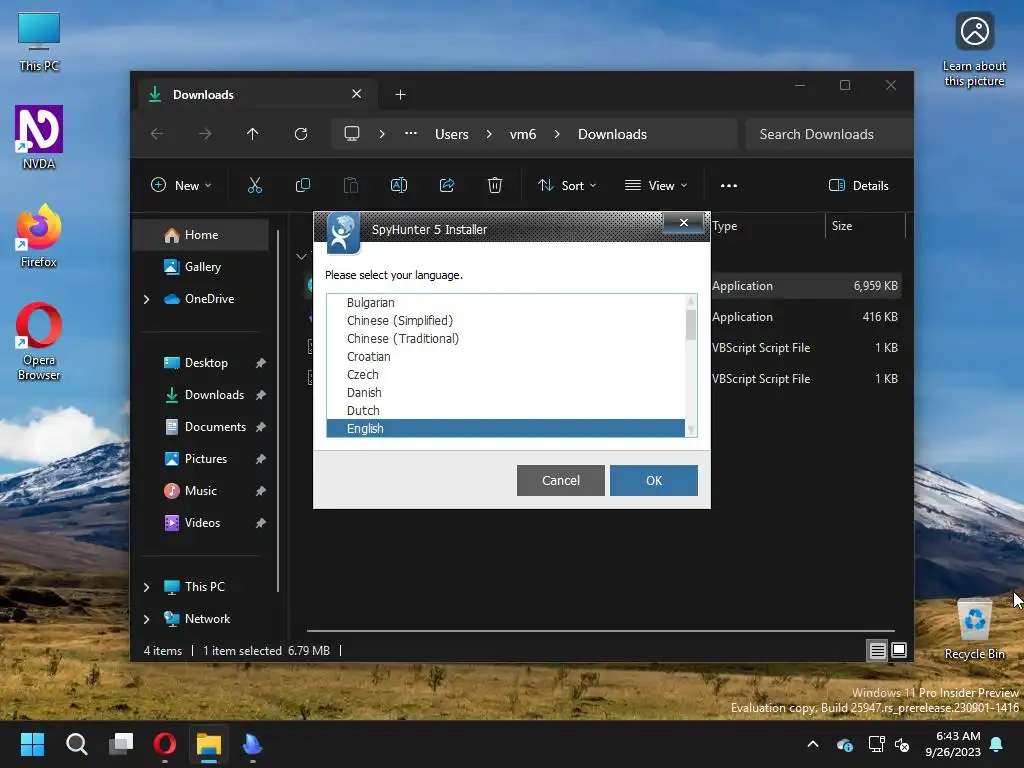Open the notifications bell in taskbar

[x=997, y=744]
